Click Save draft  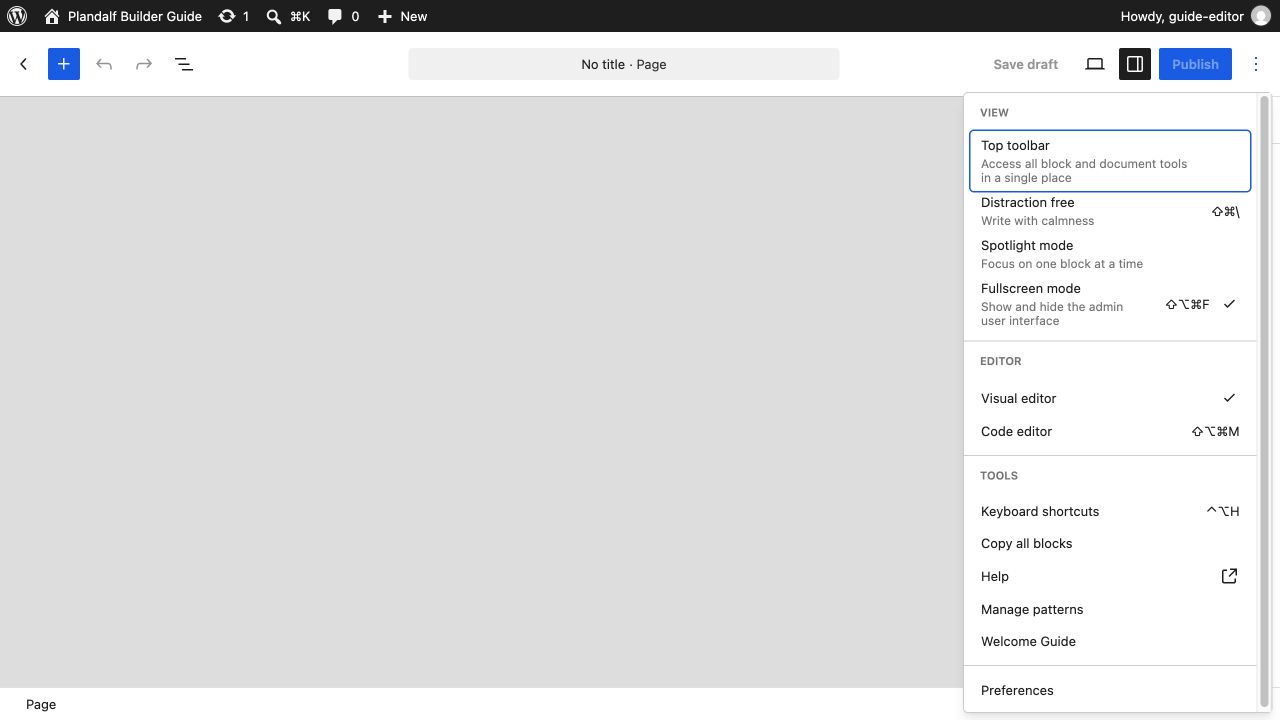(x=1025, y=64)
